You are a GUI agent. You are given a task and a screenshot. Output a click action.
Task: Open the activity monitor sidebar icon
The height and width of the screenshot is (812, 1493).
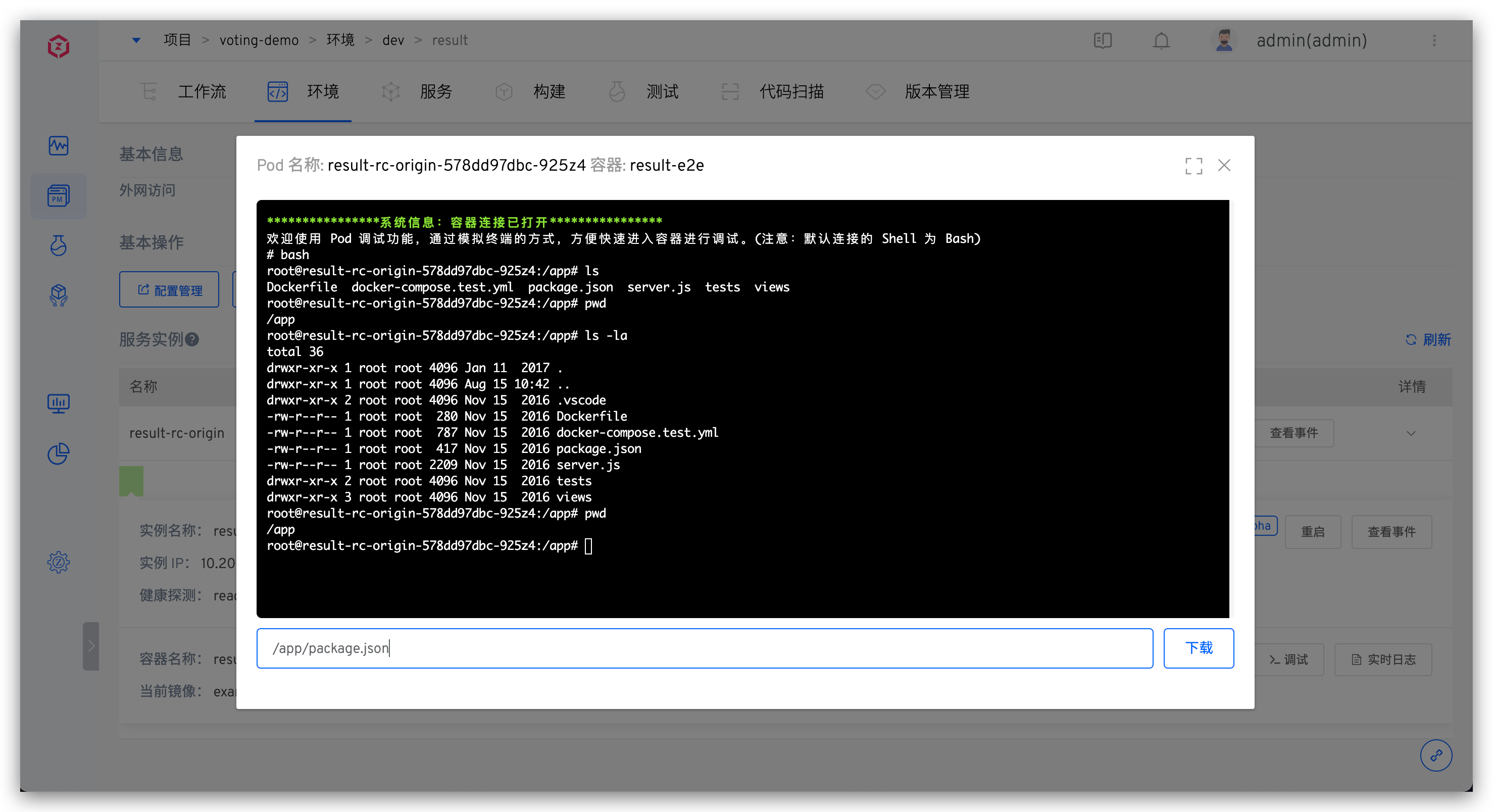click(59, 145)
